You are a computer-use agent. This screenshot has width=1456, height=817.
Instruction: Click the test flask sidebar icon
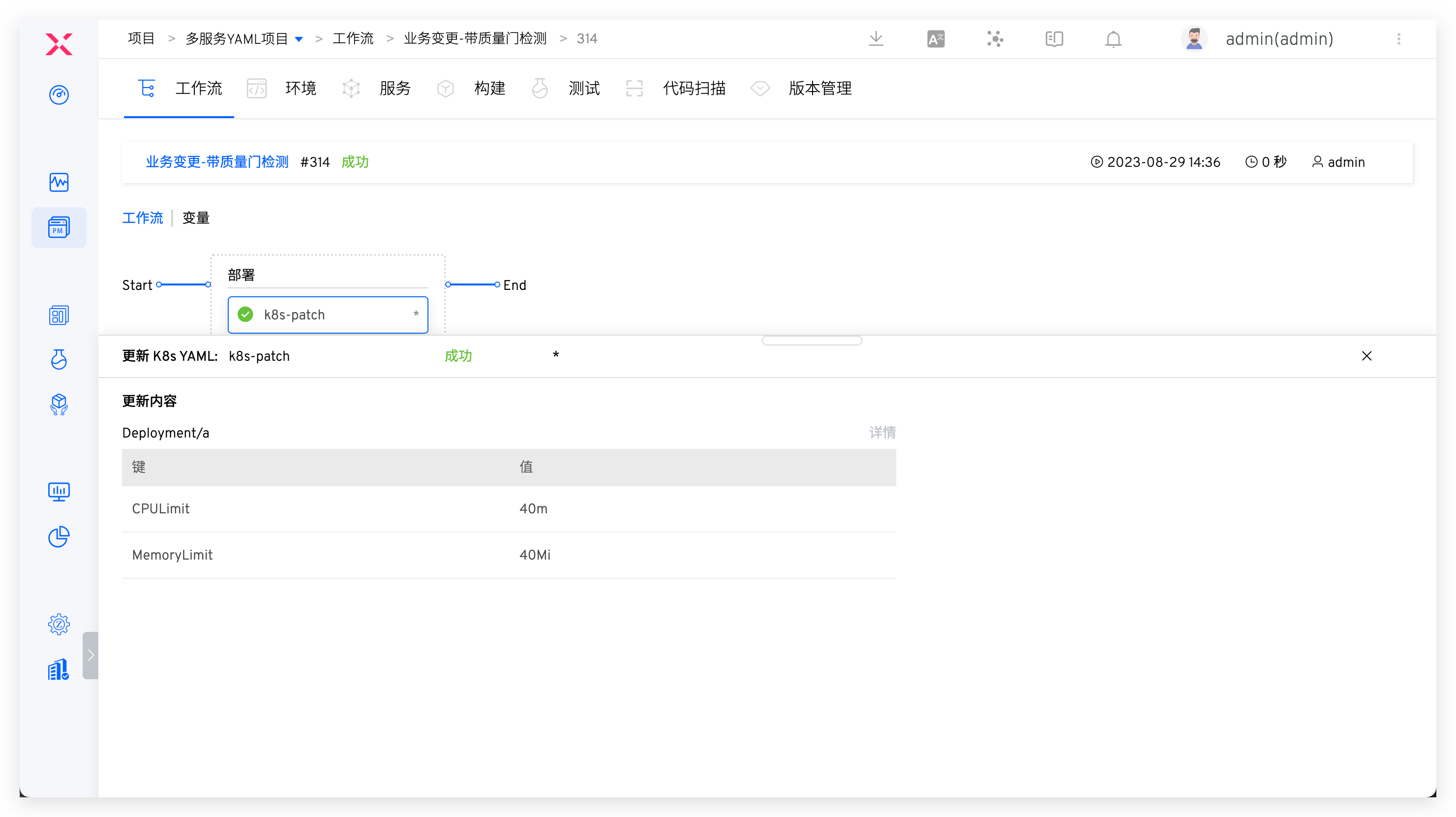tap(59, 359)
